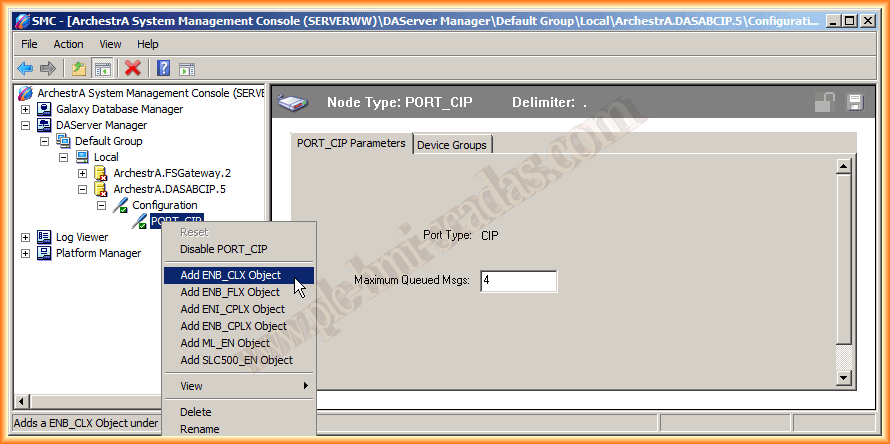This screenshot has height=444, width=890.
Task: Choose Disable PORT_CIP in context menu
Action: [x=223, y=249]
